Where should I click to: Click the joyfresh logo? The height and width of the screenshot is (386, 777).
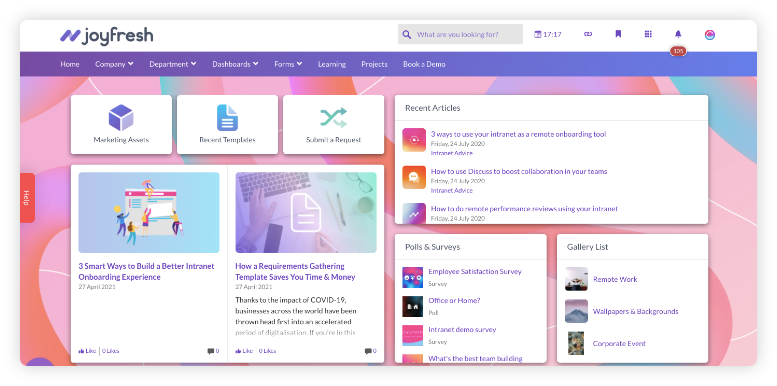pyautogui.click(x=107, y=35)
